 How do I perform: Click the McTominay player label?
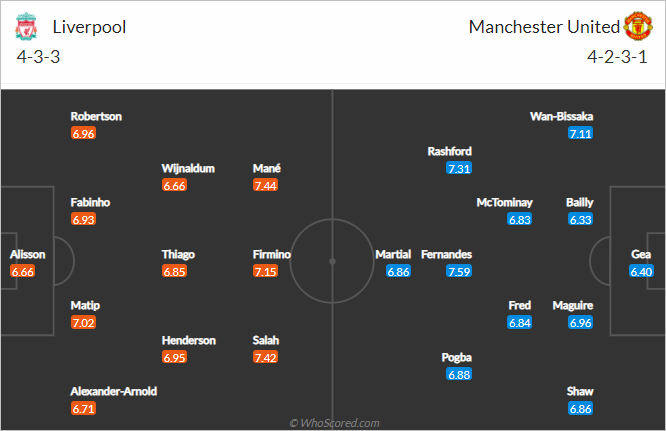point(505,203)
